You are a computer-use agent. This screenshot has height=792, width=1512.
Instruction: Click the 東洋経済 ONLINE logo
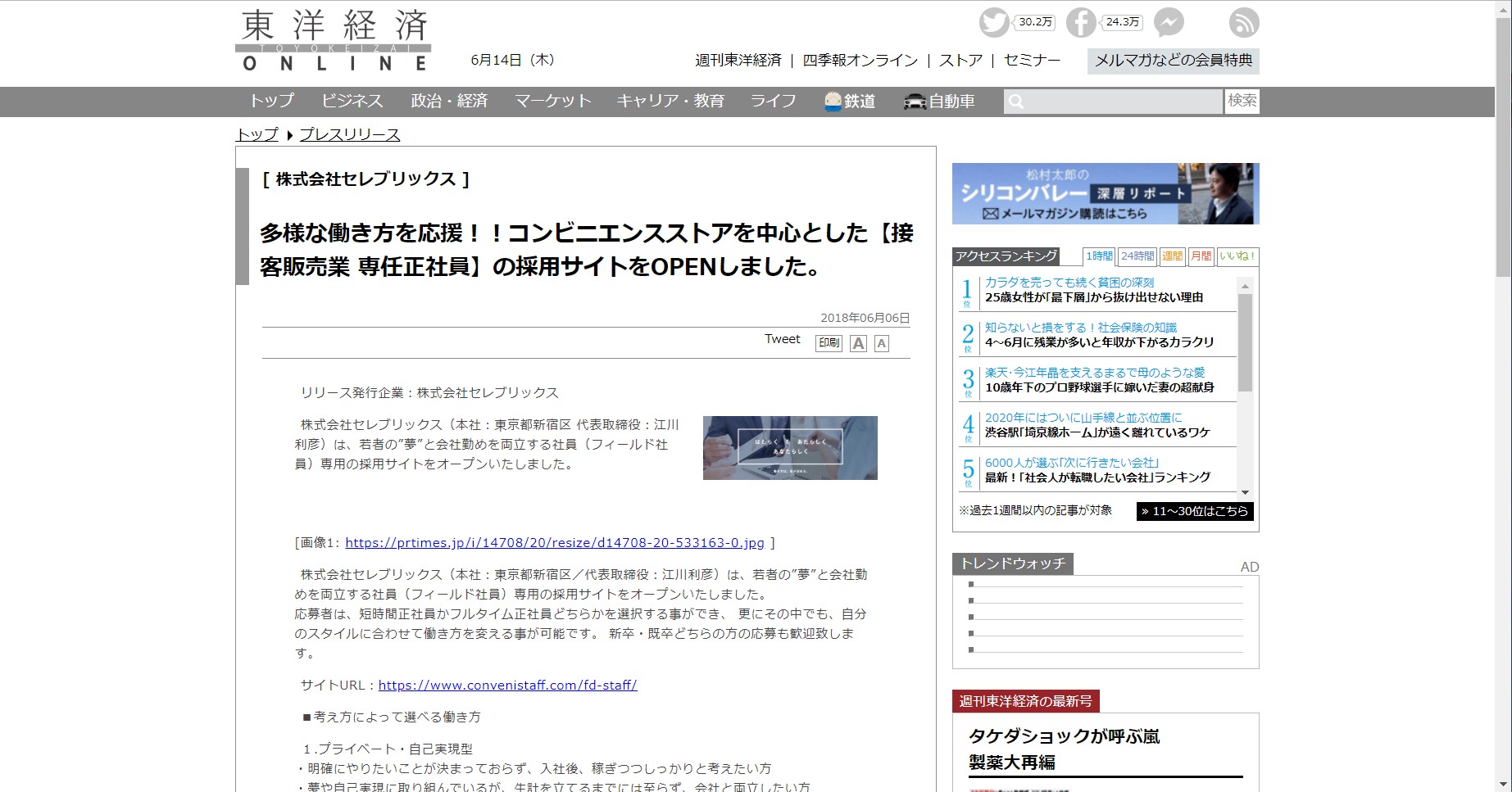[x=334, y=40]
